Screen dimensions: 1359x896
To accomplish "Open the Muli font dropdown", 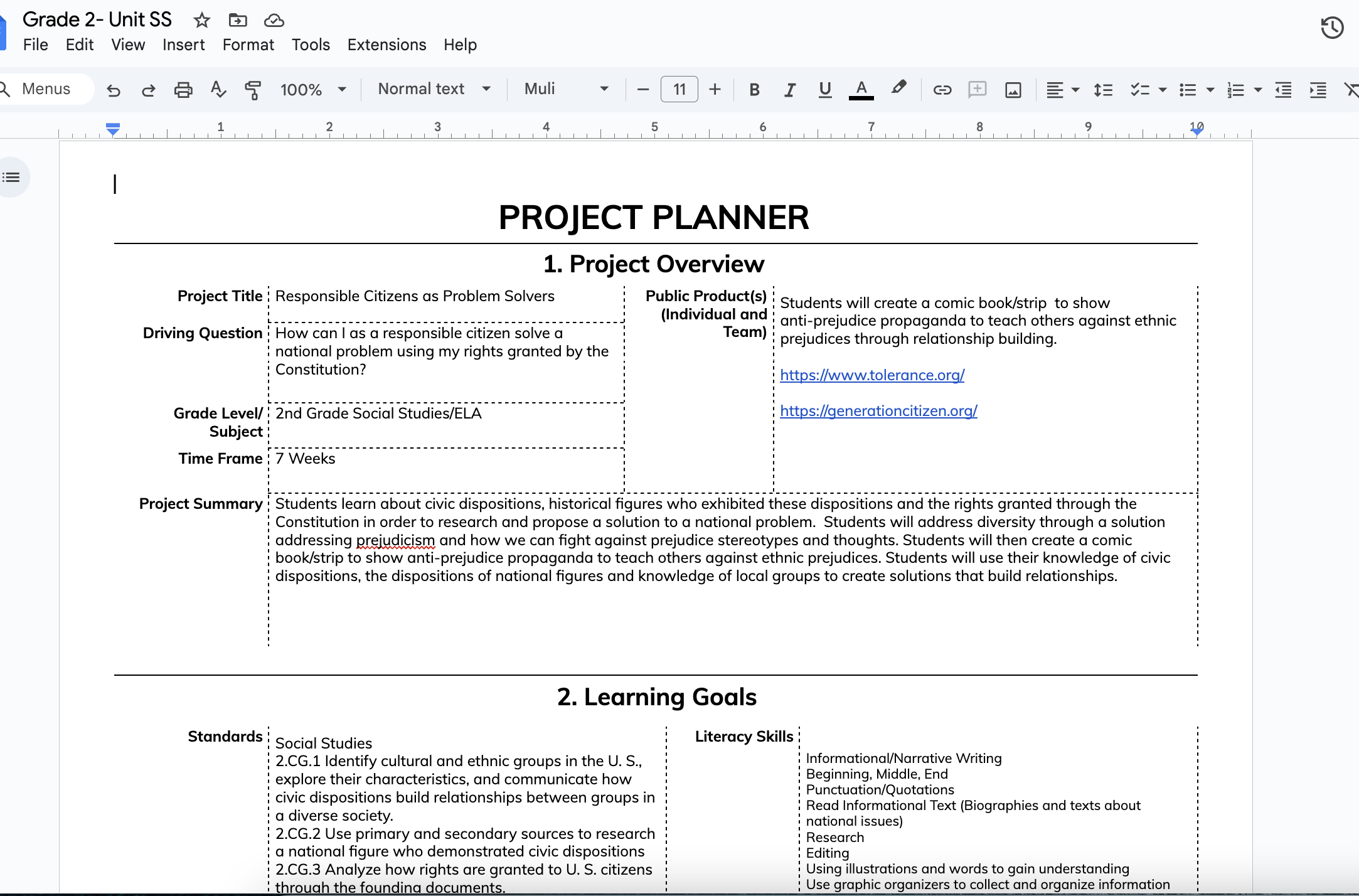I will pyautogui.click(x=566, y=89).
